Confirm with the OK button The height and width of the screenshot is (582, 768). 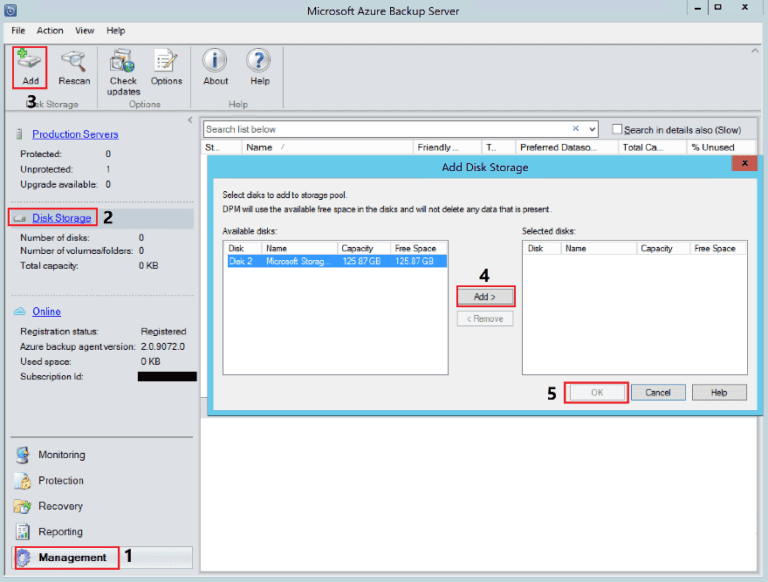596,392
